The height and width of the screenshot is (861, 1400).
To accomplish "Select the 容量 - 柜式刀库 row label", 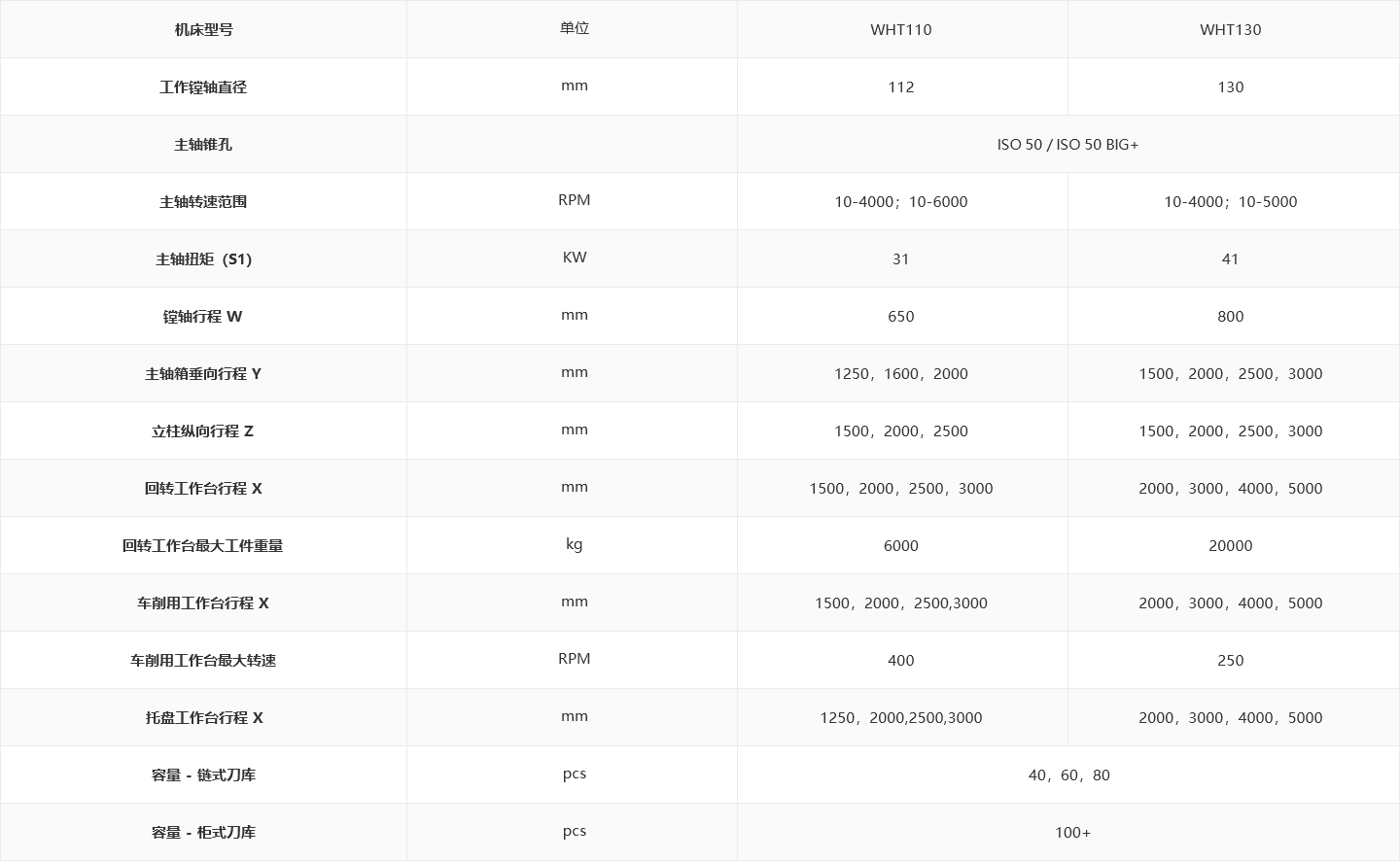I will click(203, 832).
